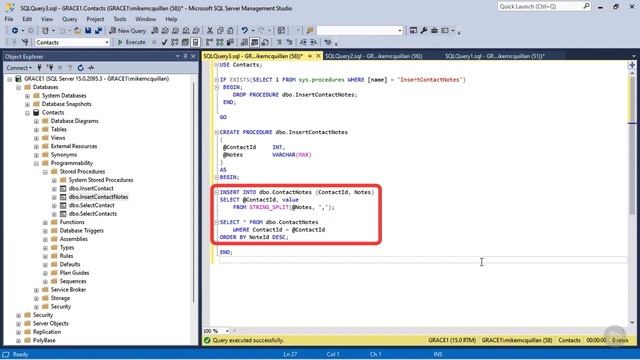Image resolution: width=640 pixels, height=360 pixels.
Task: Click the navigate back circular arrow icon
Action: pyautogui.click(x=15, y=31)
